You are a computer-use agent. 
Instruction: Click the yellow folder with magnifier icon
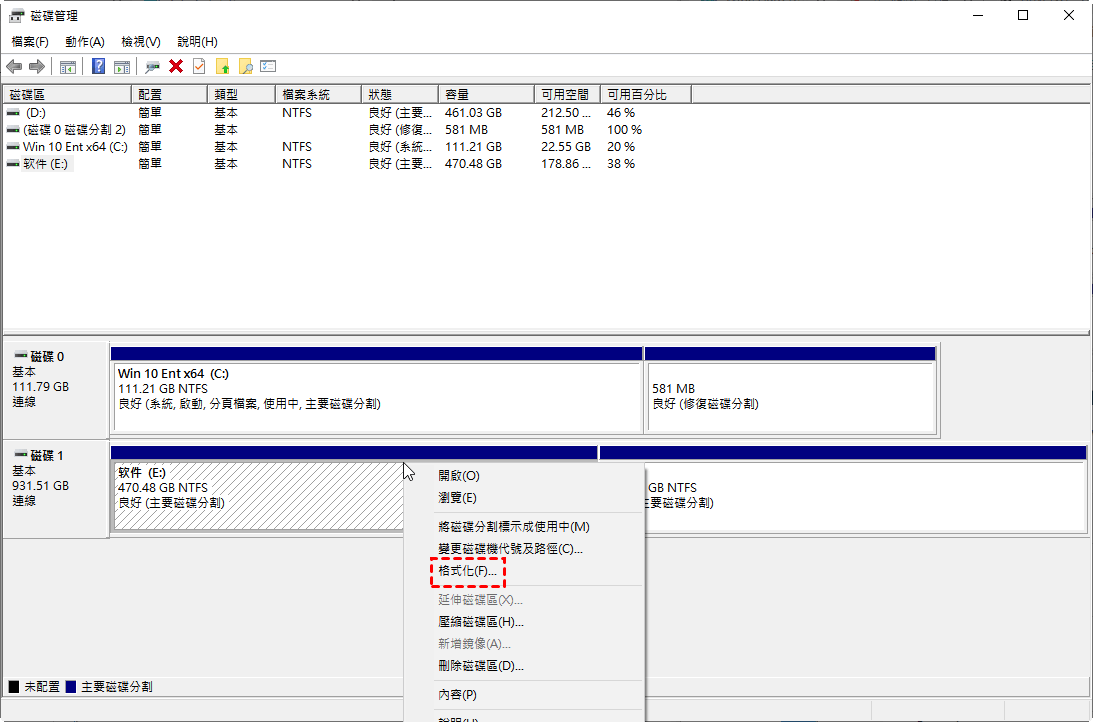pyautogui.click(x=245, y=66)
